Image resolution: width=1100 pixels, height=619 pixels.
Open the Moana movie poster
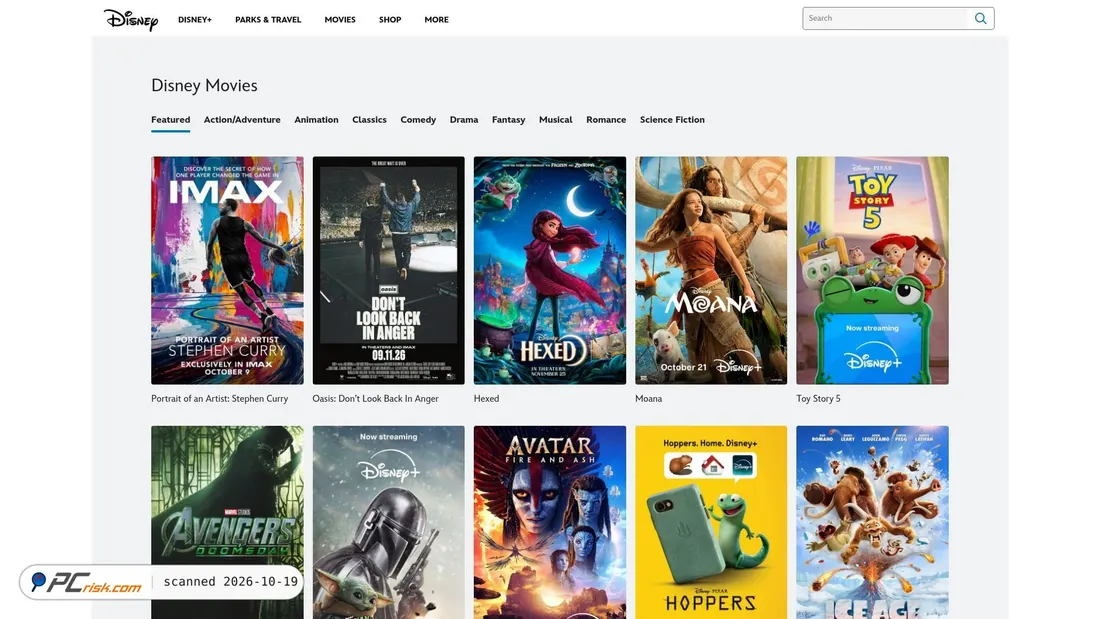click(x=711, y=270)
